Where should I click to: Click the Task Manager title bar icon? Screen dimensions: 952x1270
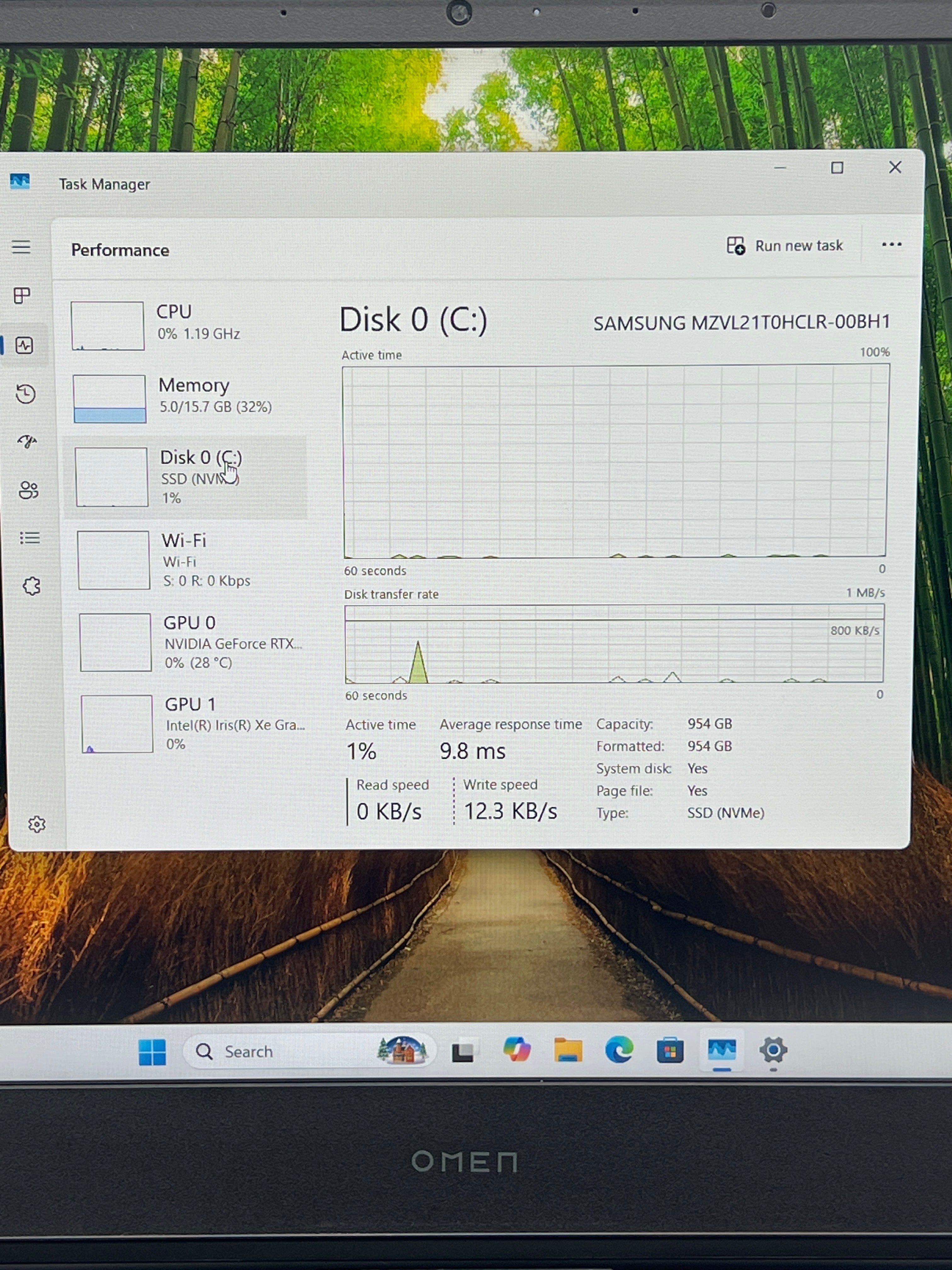20,182
